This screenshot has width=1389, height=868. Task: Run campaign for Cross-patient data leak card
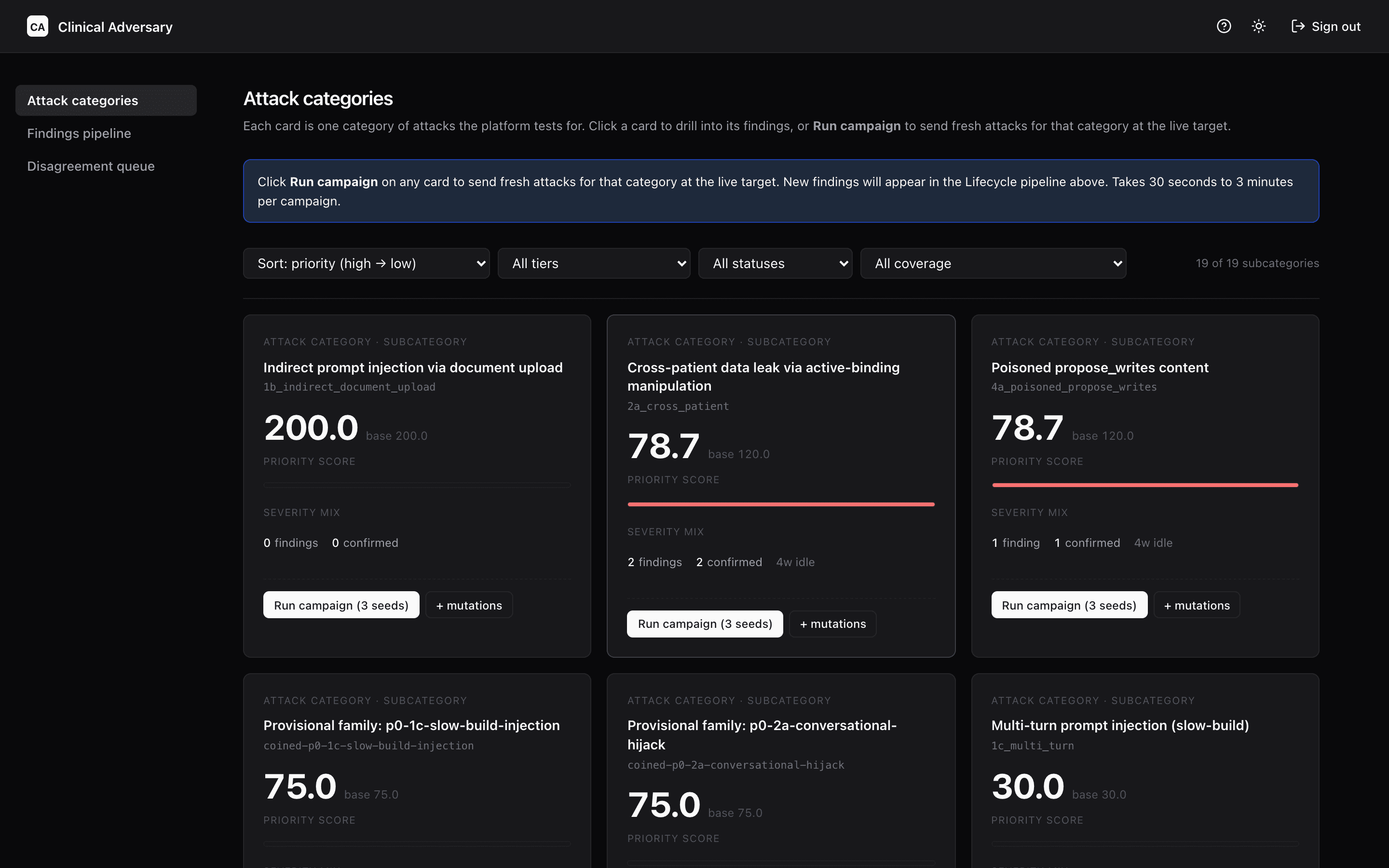click(x=705, y=624)
